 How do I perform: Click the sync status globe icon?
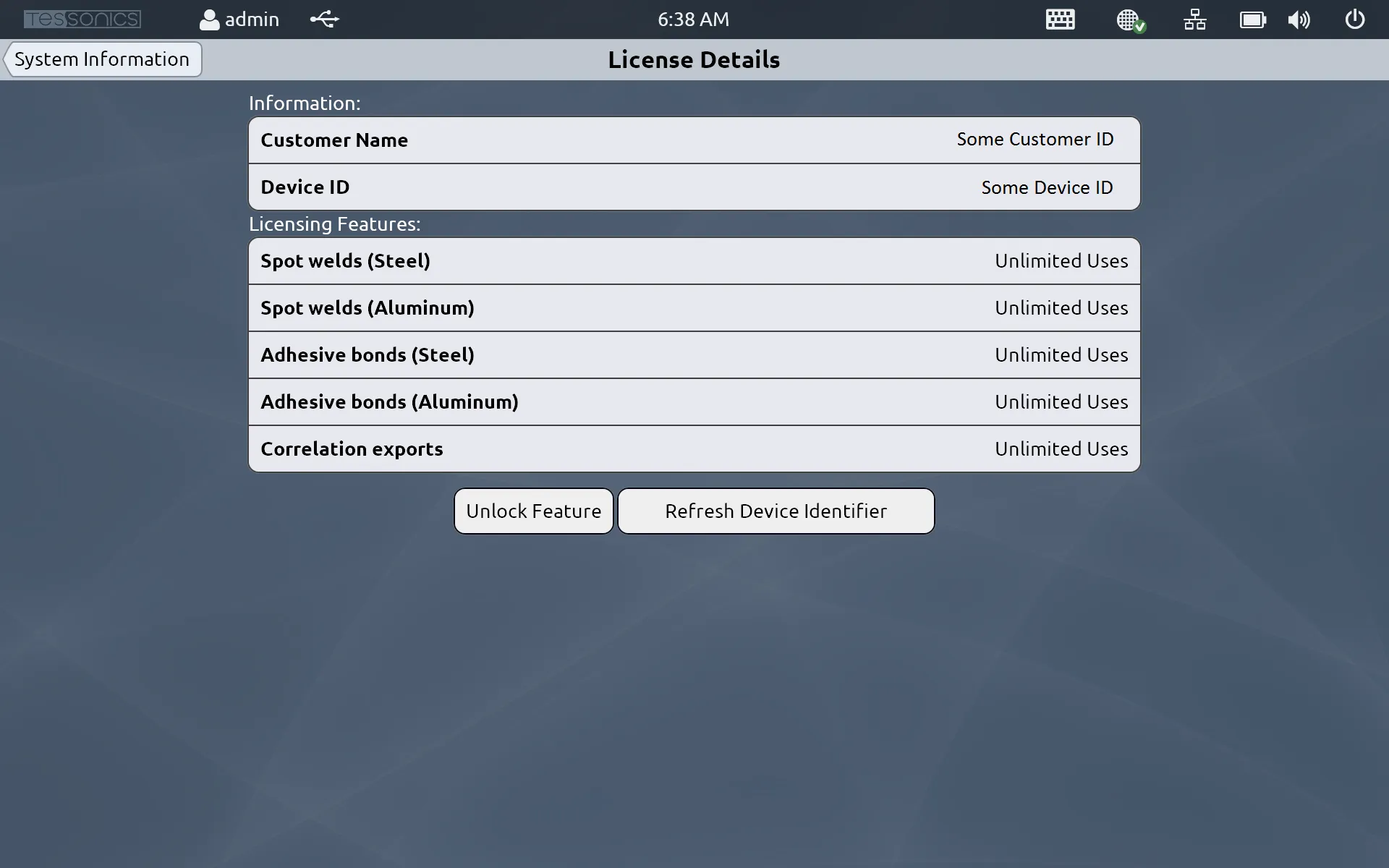[x=1129, y=20]
